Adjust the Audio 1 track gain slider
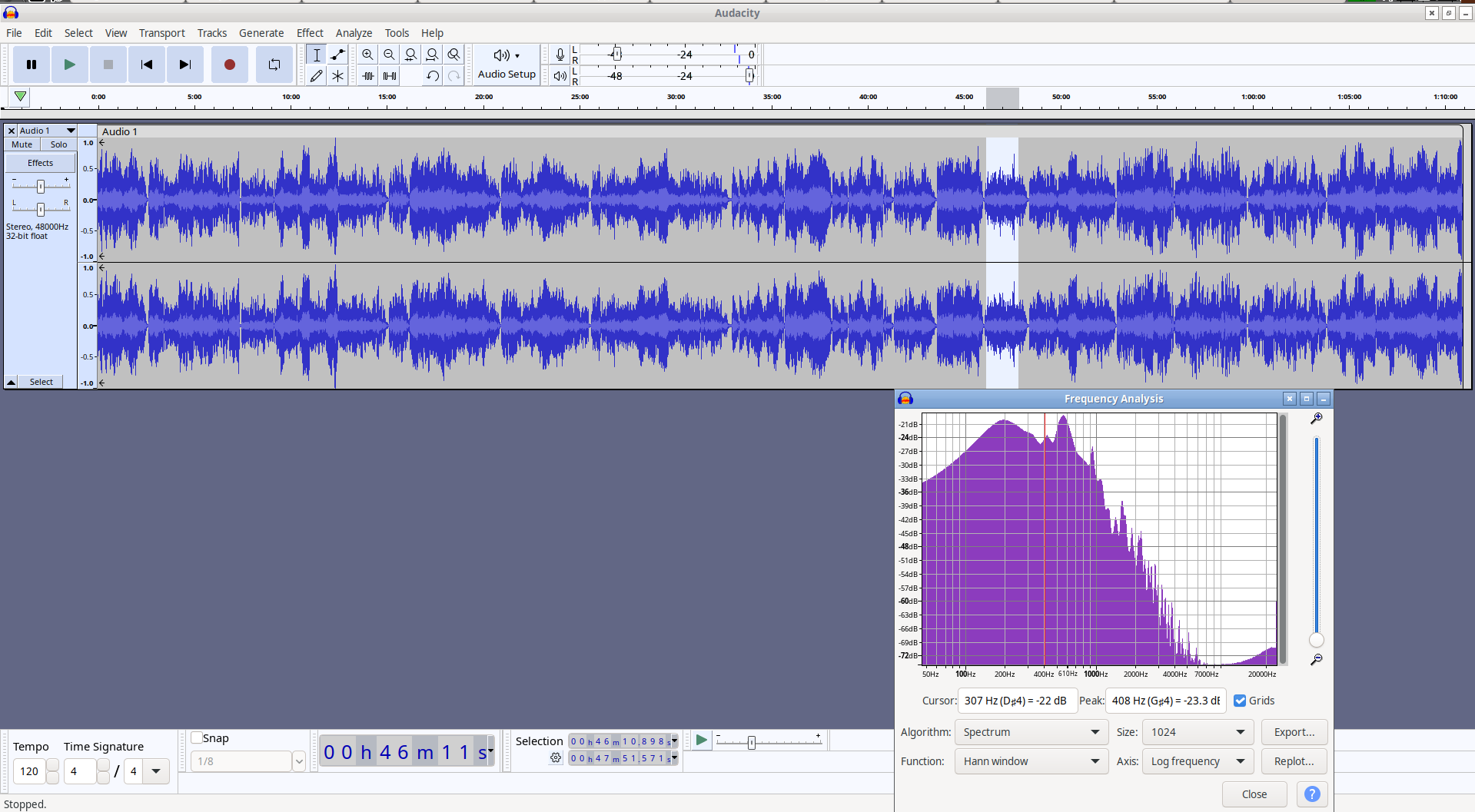1475x812 pixels. point(41,186)
